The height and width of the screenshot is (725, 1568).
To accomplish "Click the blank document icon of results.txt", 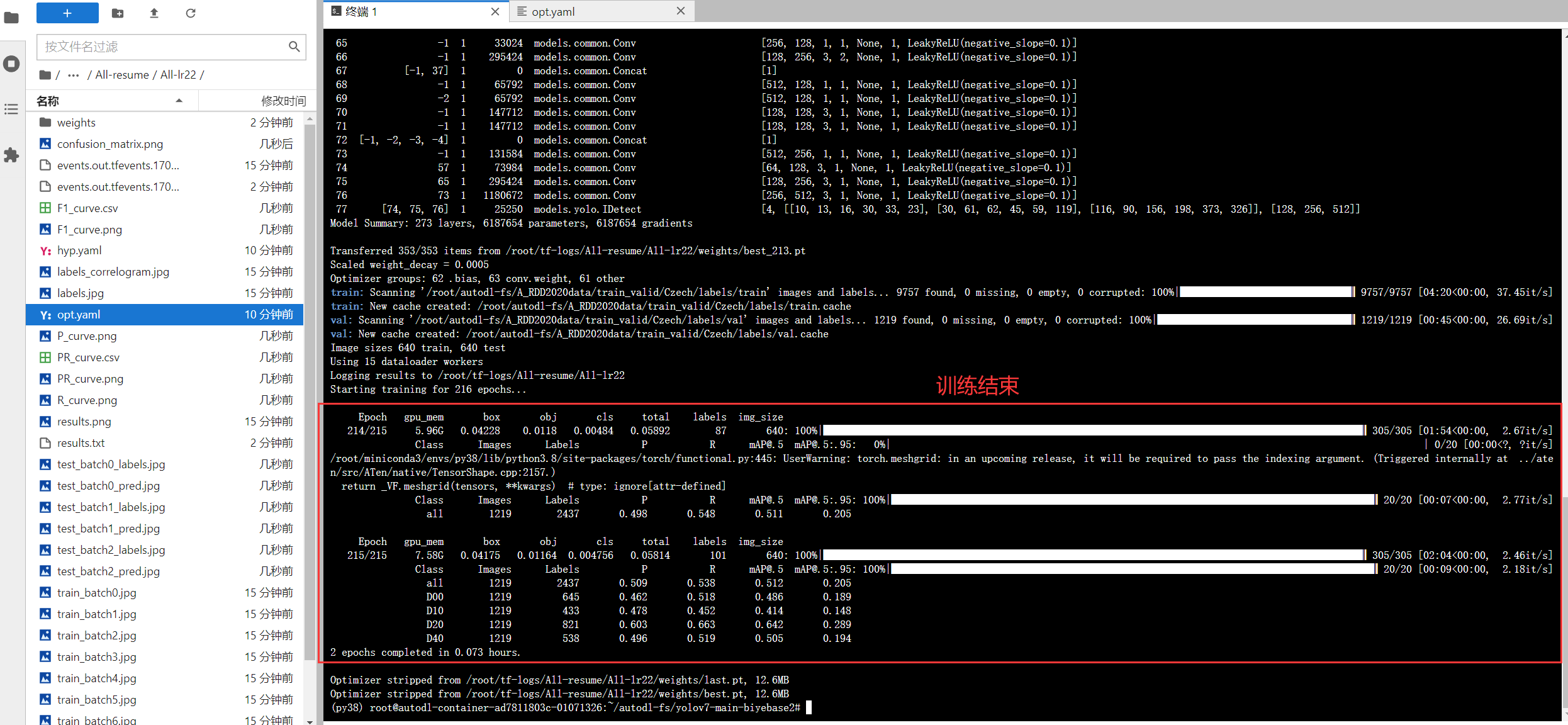I will pyautogui.click(x=45, y=443).
